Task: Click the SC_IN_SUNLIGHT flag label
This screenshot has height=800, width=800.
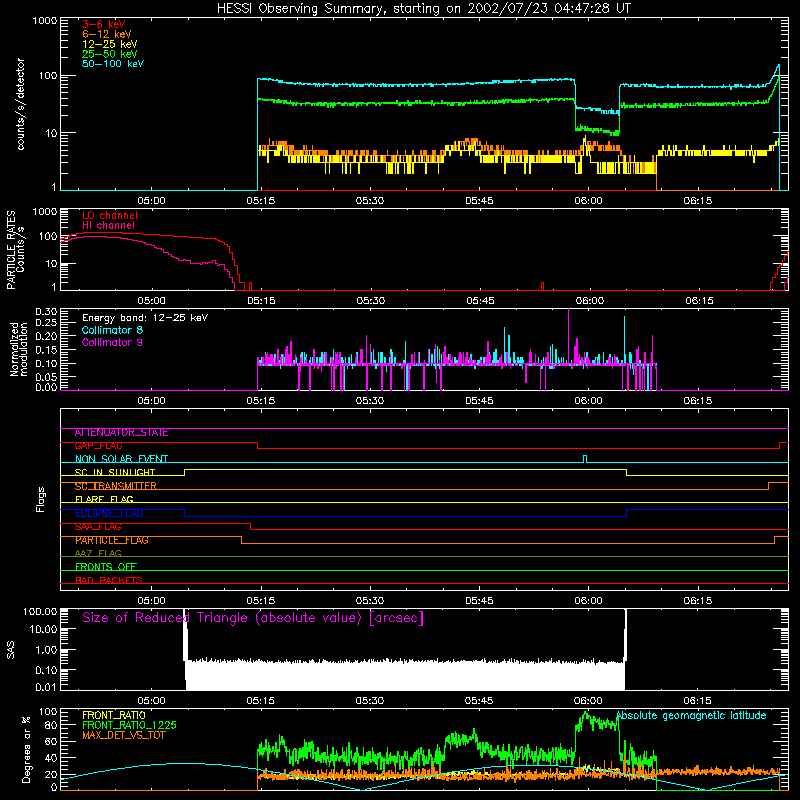Action: [x=115, y=472]
